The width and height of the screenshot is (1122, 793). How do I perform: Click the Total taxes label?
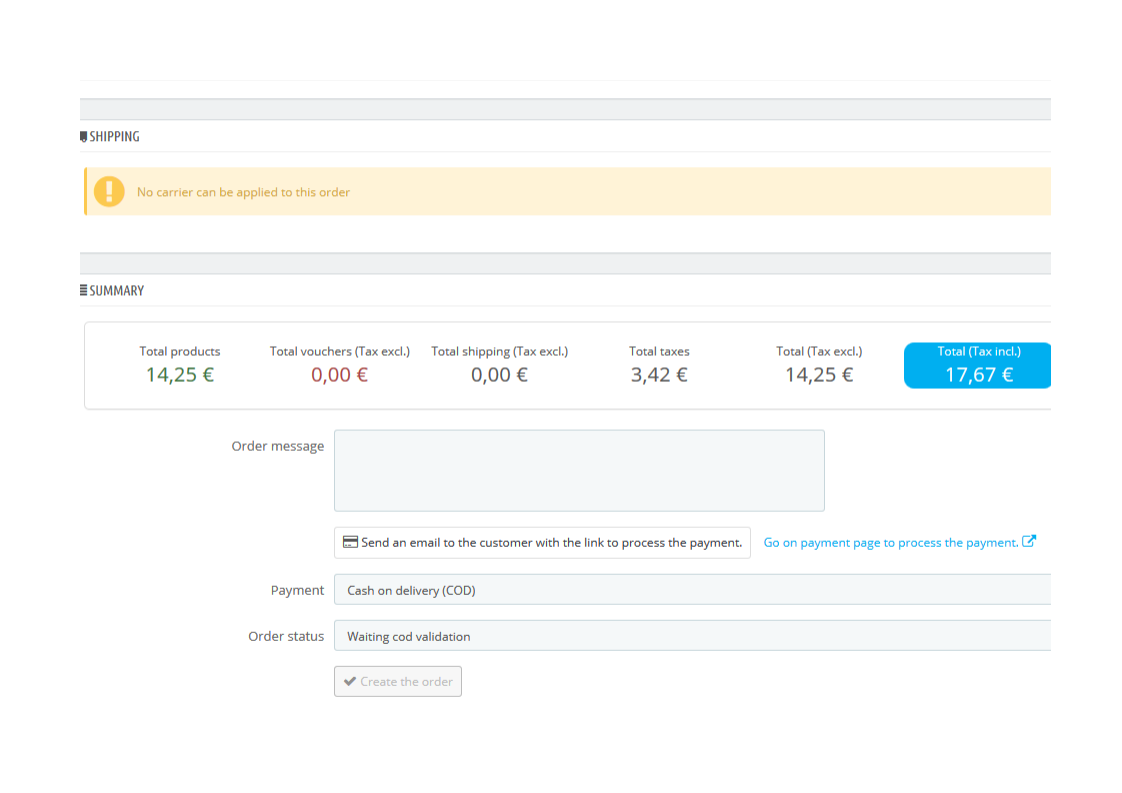659,351
